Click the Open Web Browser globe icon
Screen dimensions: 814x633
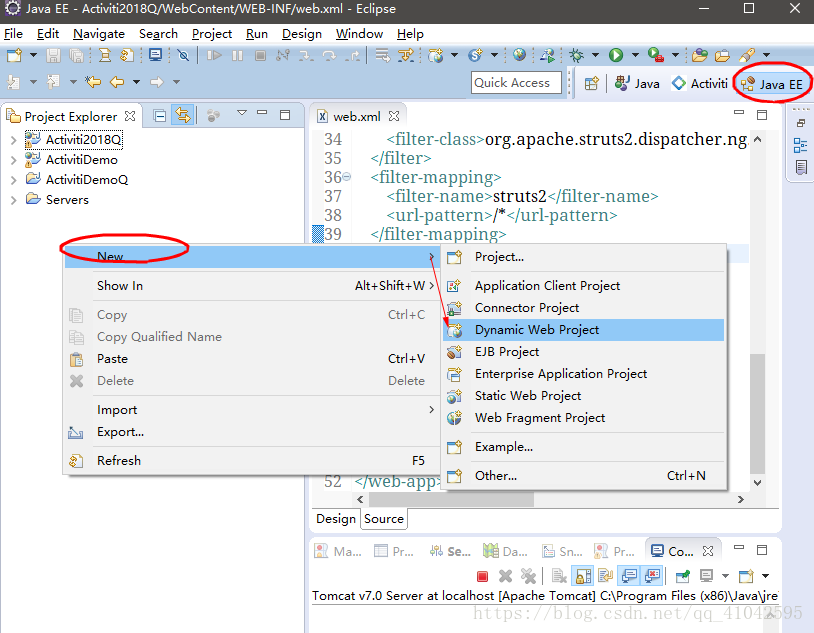point(519,55)
